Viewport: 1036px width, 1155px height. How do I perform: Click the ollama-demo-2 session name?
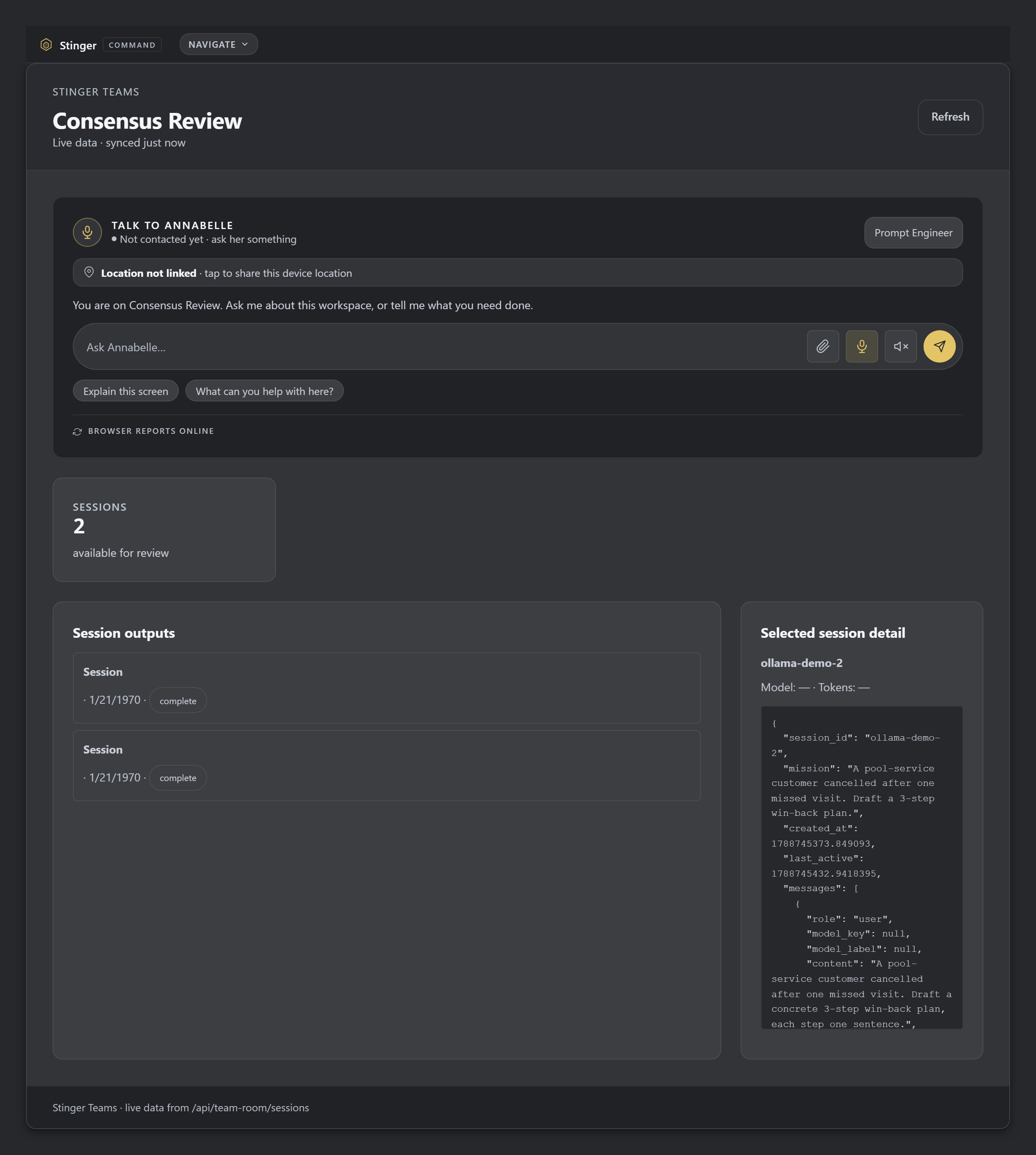coord(801,662)
